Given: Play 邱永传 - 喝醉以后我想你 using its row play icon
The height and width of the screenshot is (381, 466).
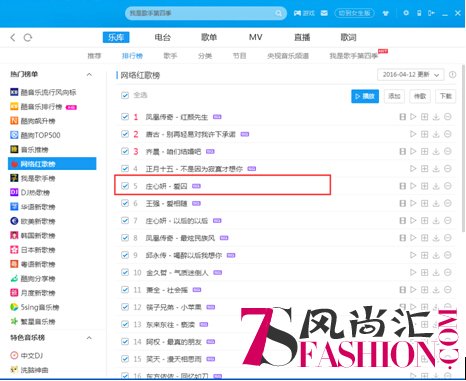Looking at the screenshot, I should pos(413,255).
